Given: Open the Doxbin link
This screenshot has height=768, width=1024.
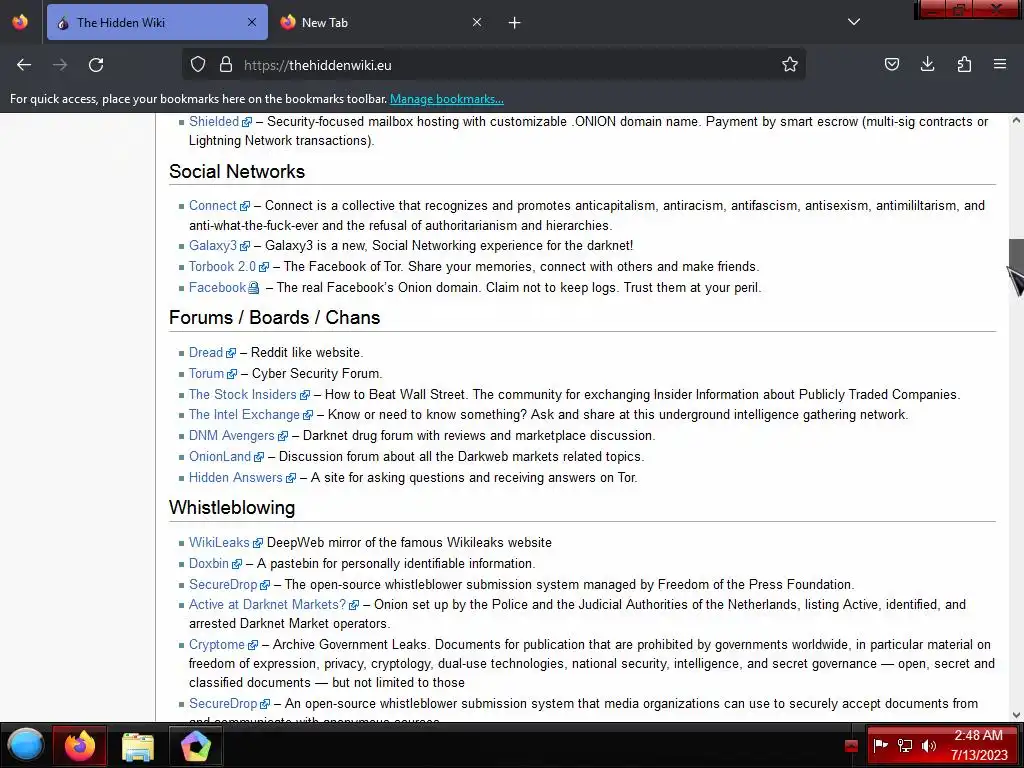Looking at the screenshot, I should point(209,564).
